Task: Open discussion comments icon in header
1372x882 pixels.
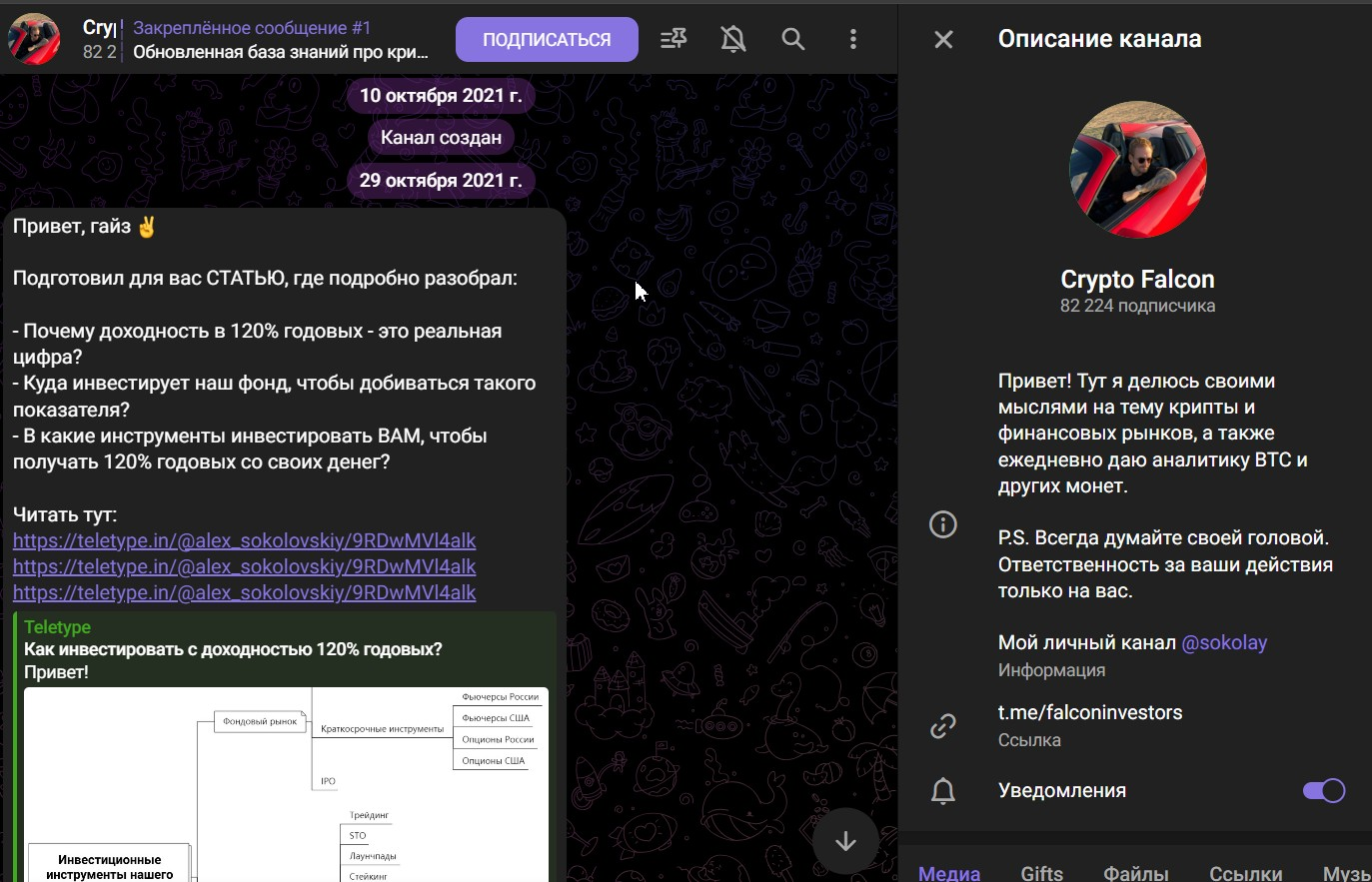Action: pyautogui.click(x=674, y=39)
